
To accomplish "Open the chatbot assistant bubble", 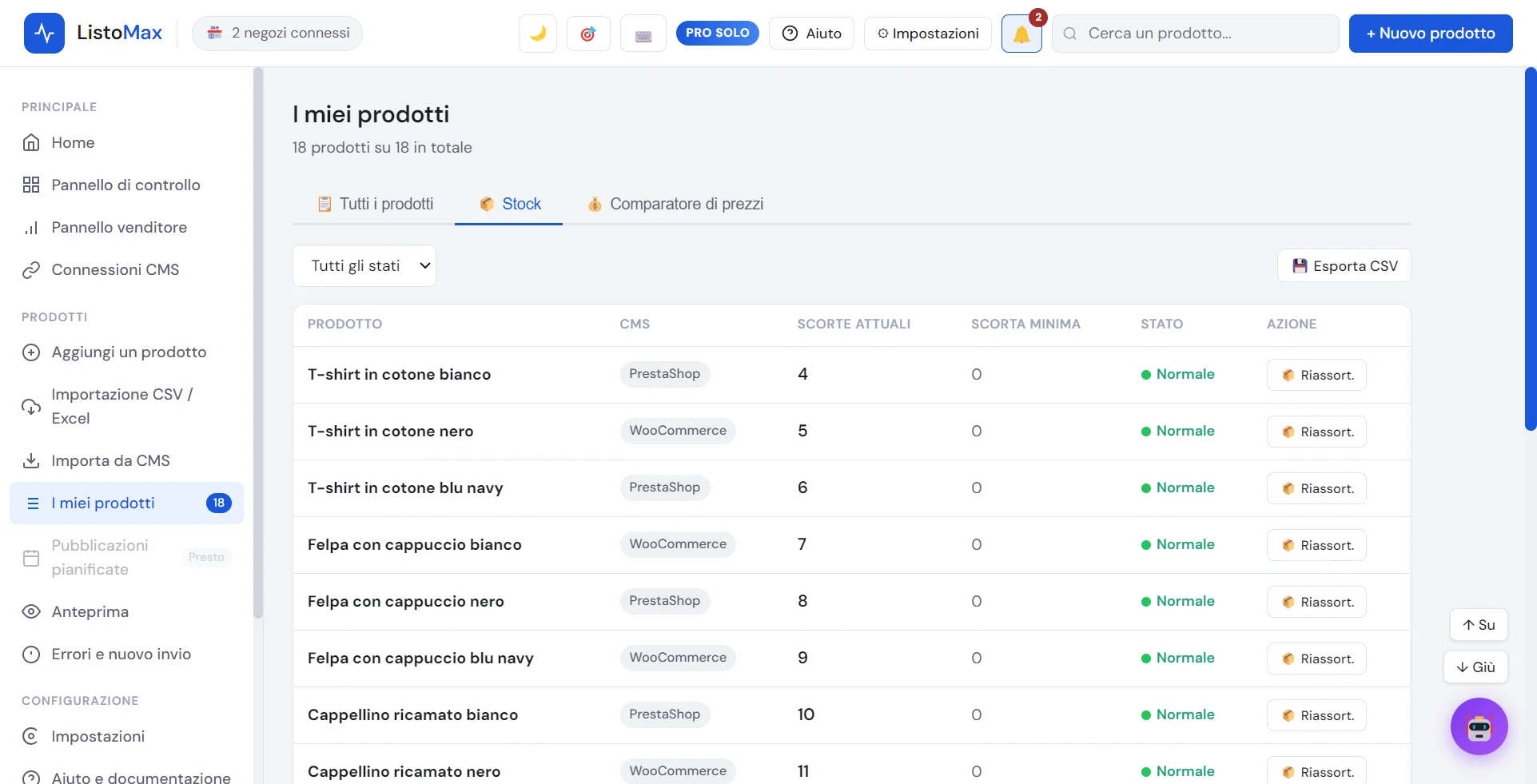I will coord(1479,726).
